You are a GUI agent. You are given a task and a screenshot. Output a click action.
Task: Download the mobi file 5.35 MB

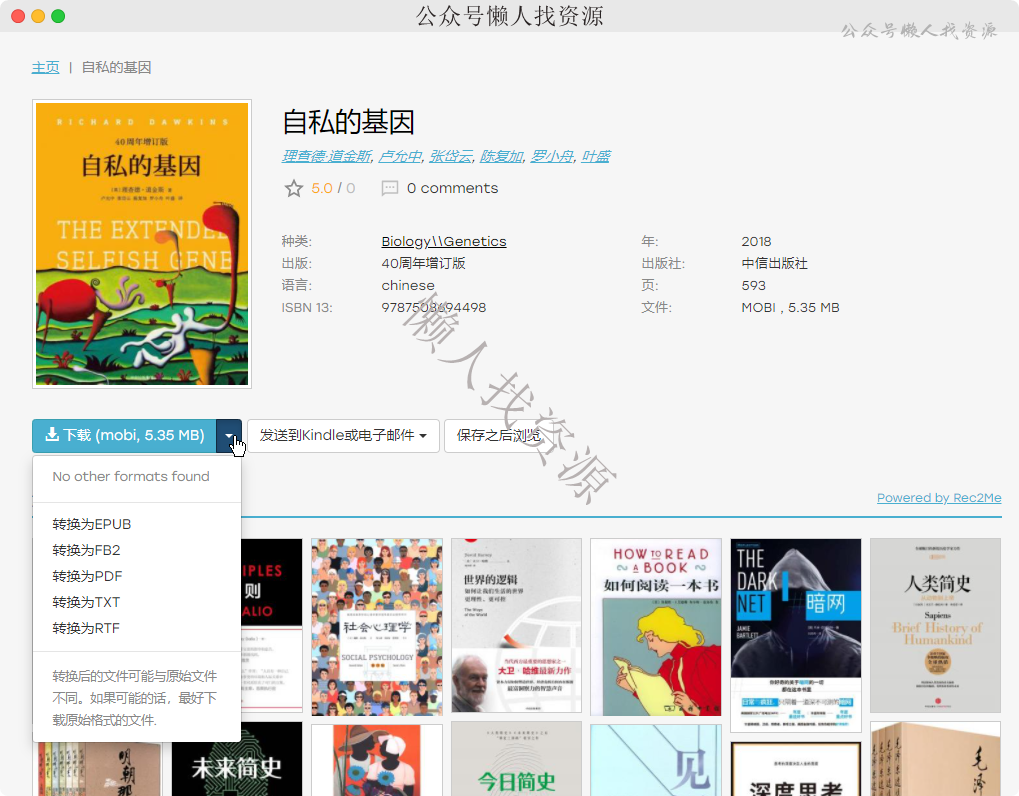(x=125, y=435)
